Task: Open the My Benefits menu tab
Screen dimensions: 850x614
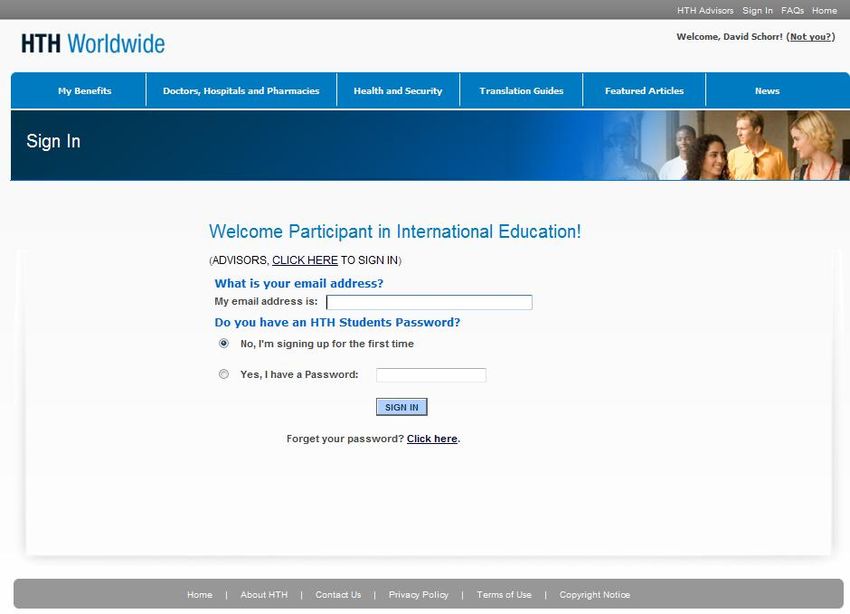Action: (85, 91)
